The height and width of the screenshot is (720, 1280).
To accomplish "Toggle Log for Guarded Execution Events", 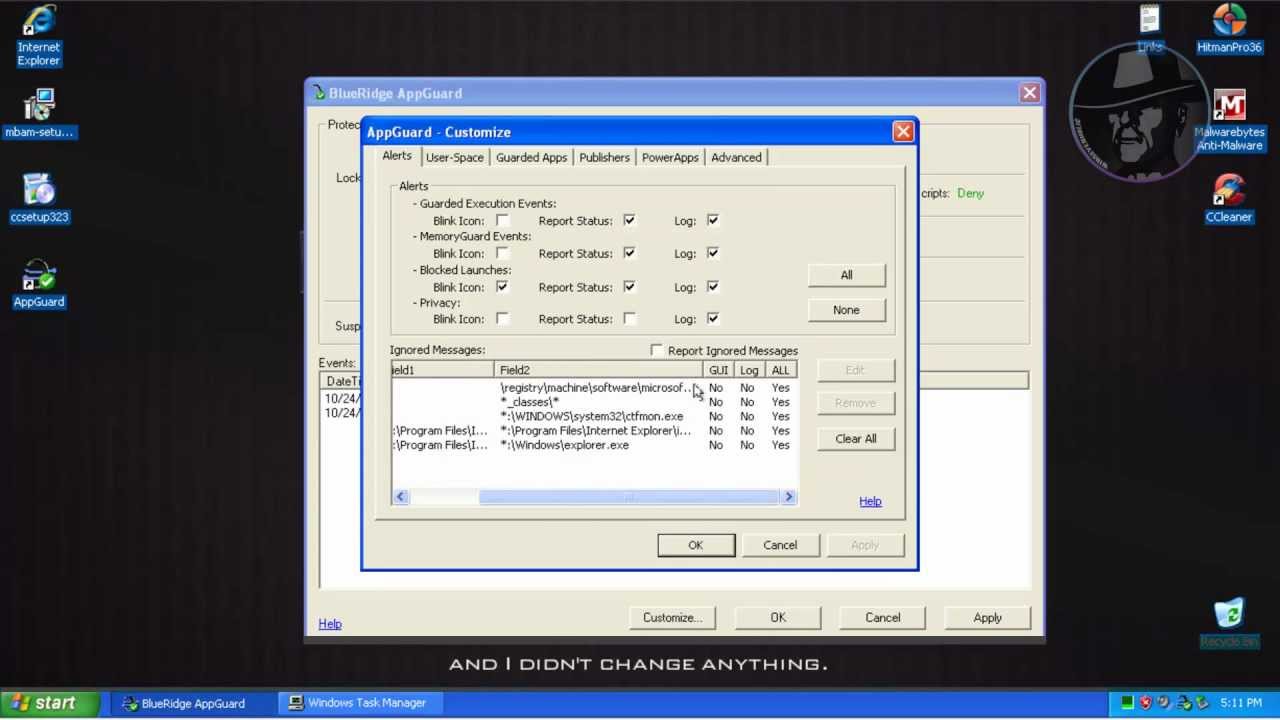I will pos(712,220).
